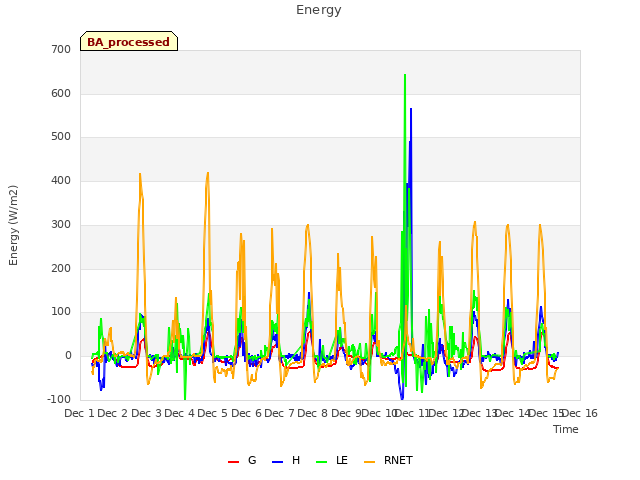Viewport: 640px width, 480px height.
Task: Click the Energy (W/m2) y-axis label
Action: pyautogui.click(x=13, y=225)
